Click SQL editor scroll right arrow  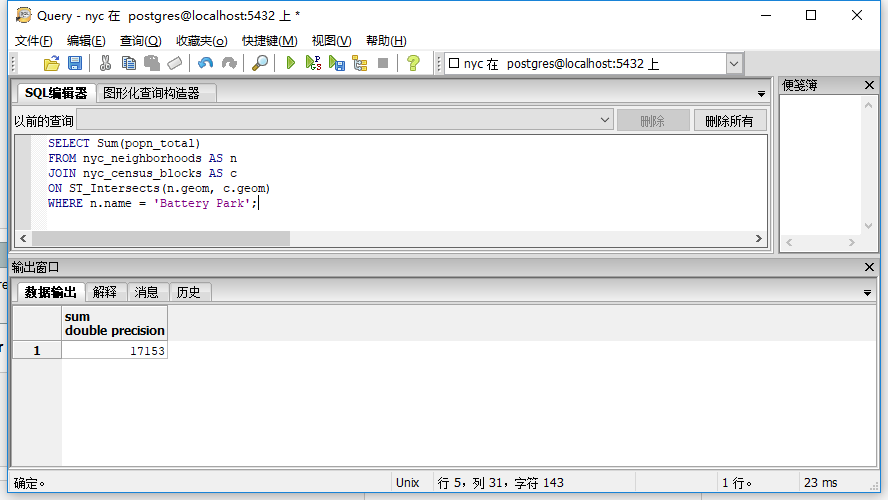pos(759,238)
